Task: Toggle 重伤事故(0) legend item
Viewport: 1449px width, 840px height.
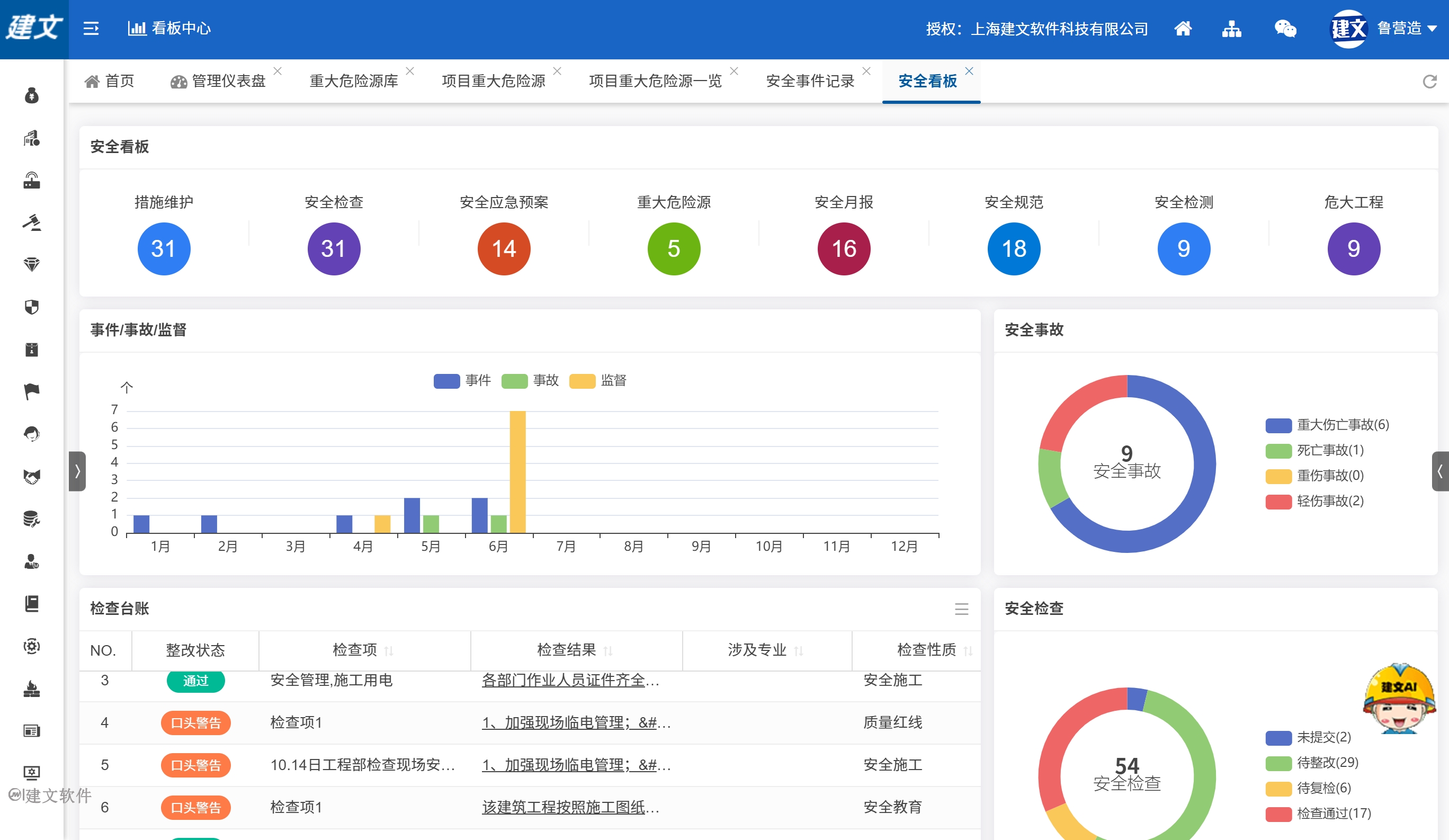Action: 1314,476
